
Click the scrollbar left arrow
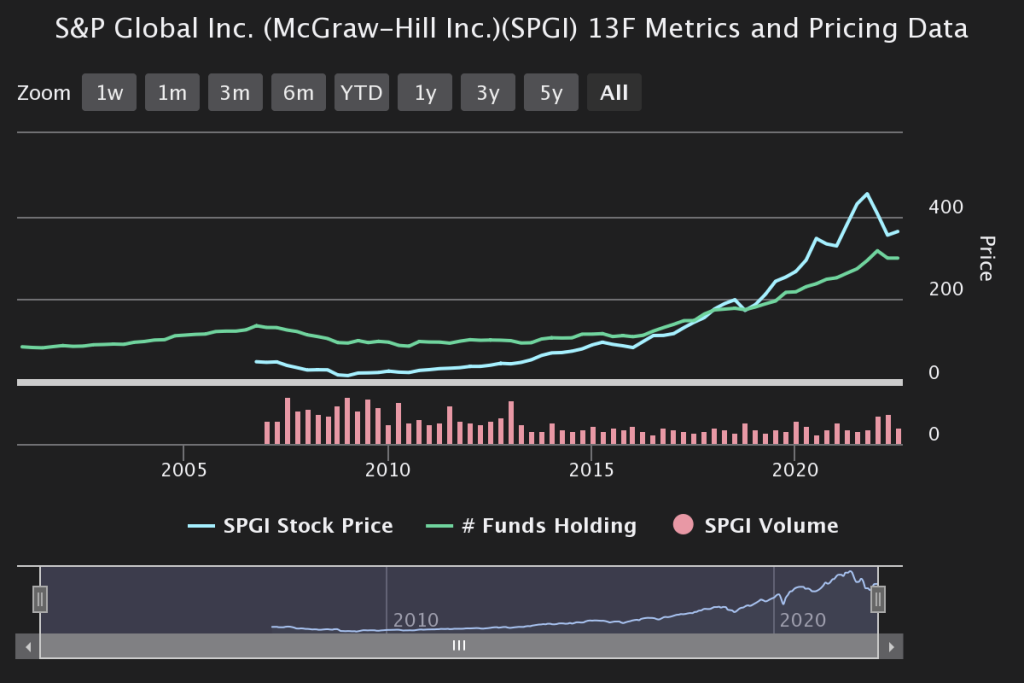click(29, 647)
